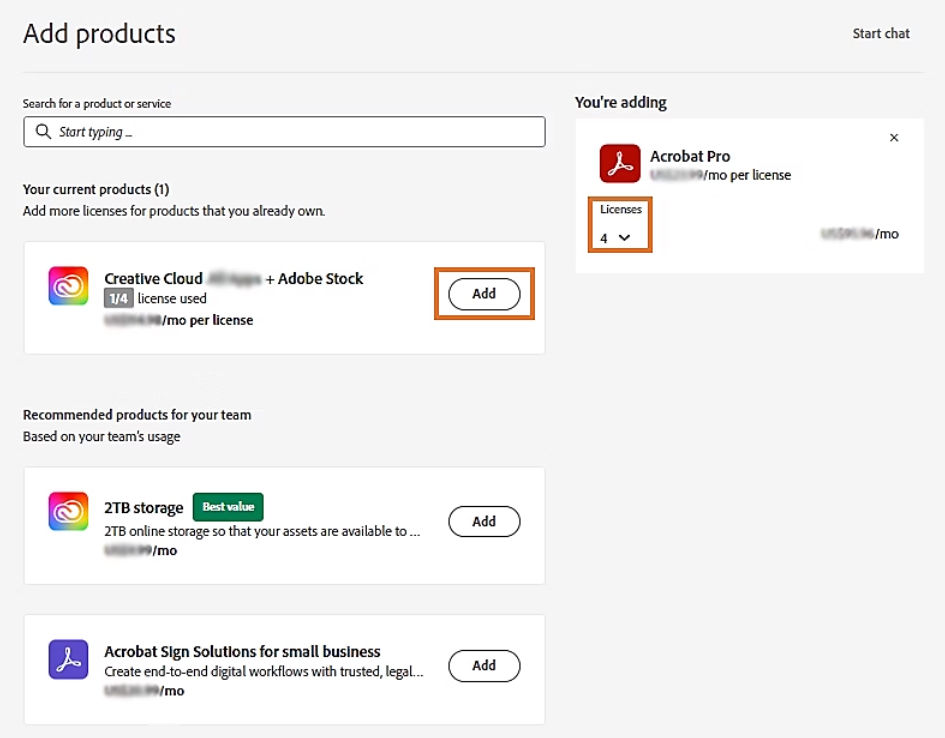This screenshot has height=738, width=945.
Task: Add the 2TB storage product
Action: pyautogui.click(x=484, y=521)
